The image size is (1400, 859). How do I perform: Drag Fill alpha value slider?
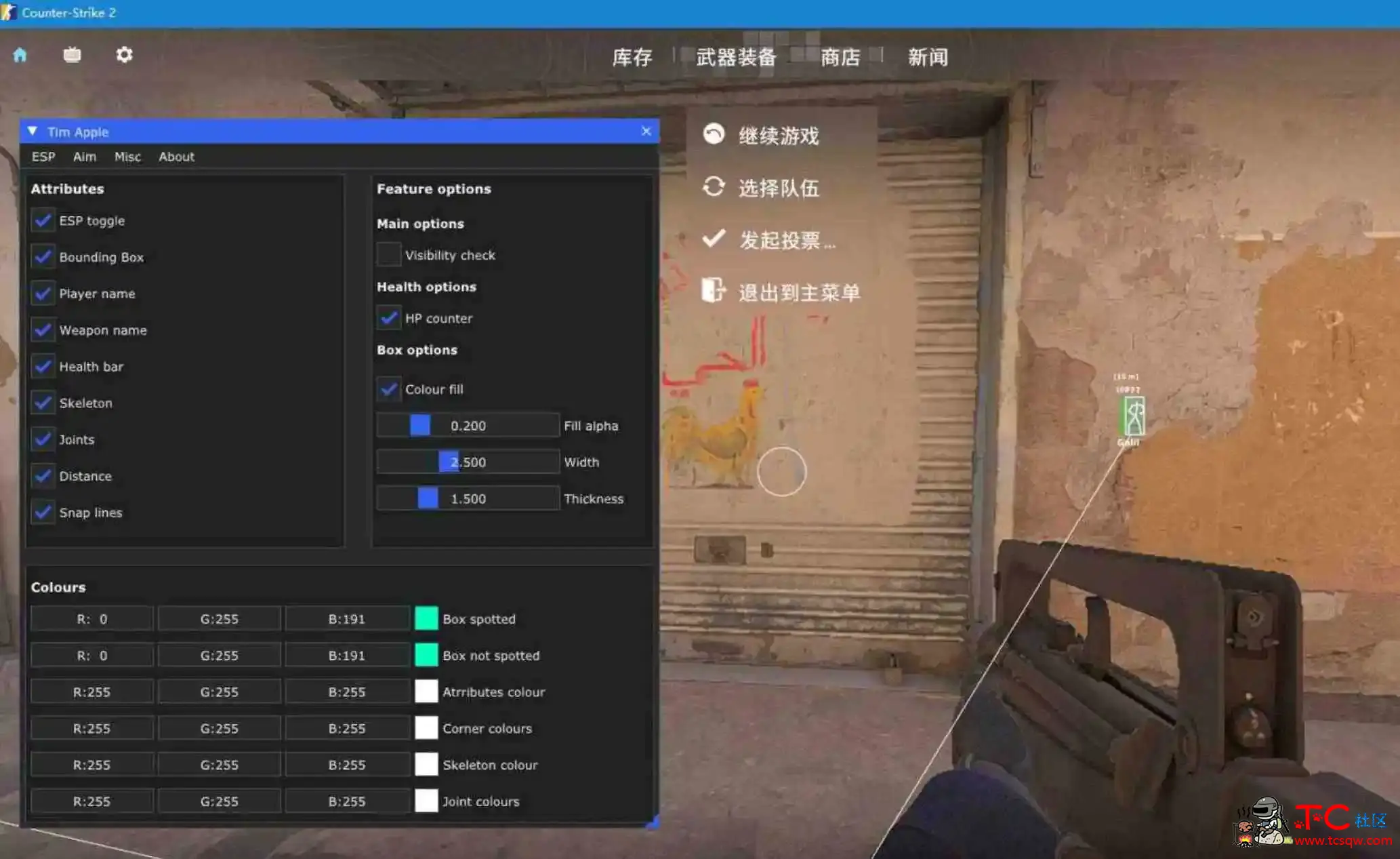(420, 425)
